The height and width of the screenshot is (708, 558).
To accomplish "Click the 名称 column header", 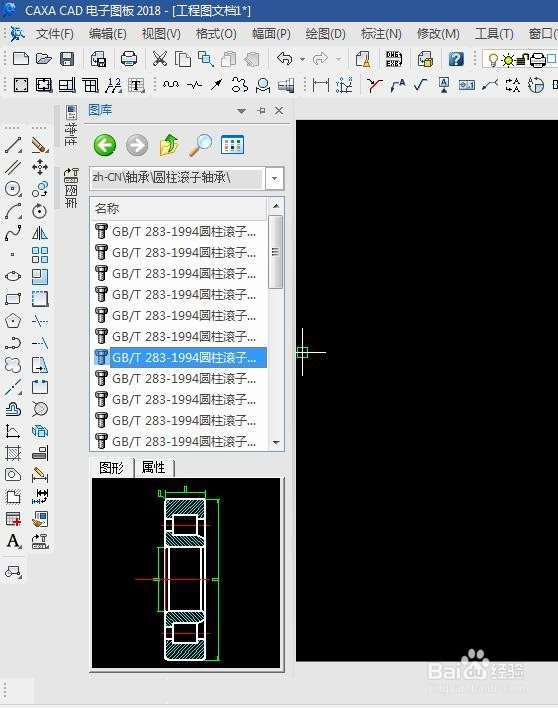I will point(179,209).
